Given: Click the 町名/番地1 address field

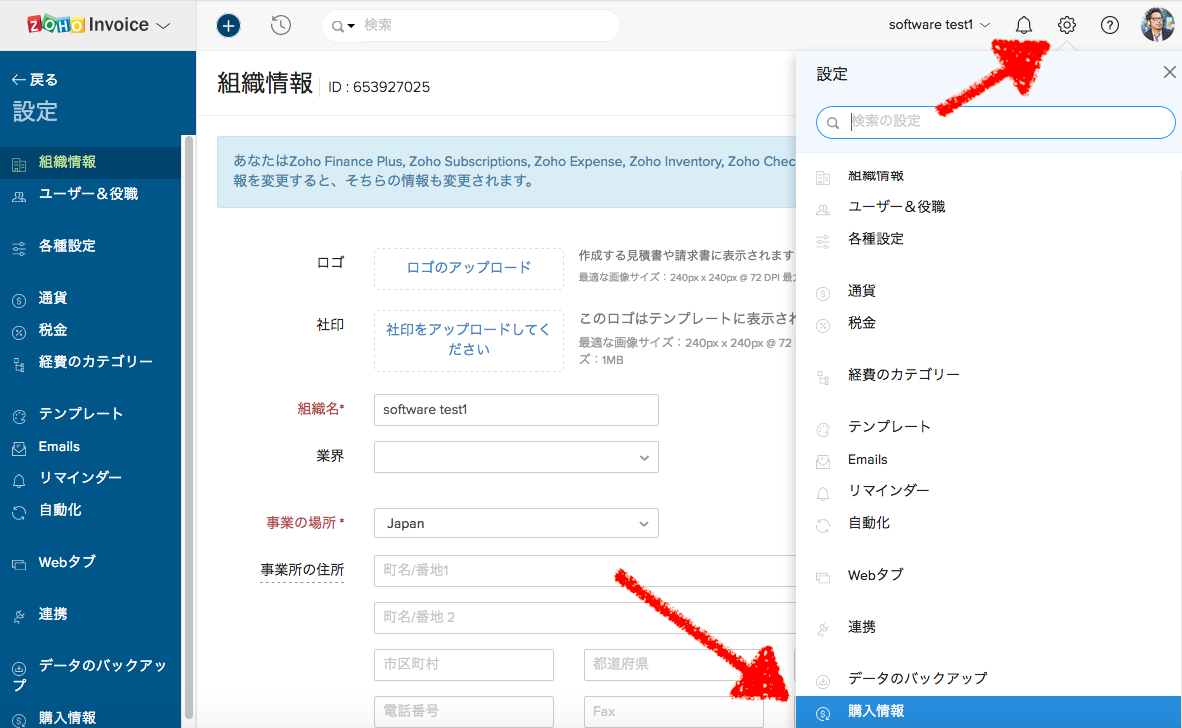Looking at the screenshot, I should (585, 570).
